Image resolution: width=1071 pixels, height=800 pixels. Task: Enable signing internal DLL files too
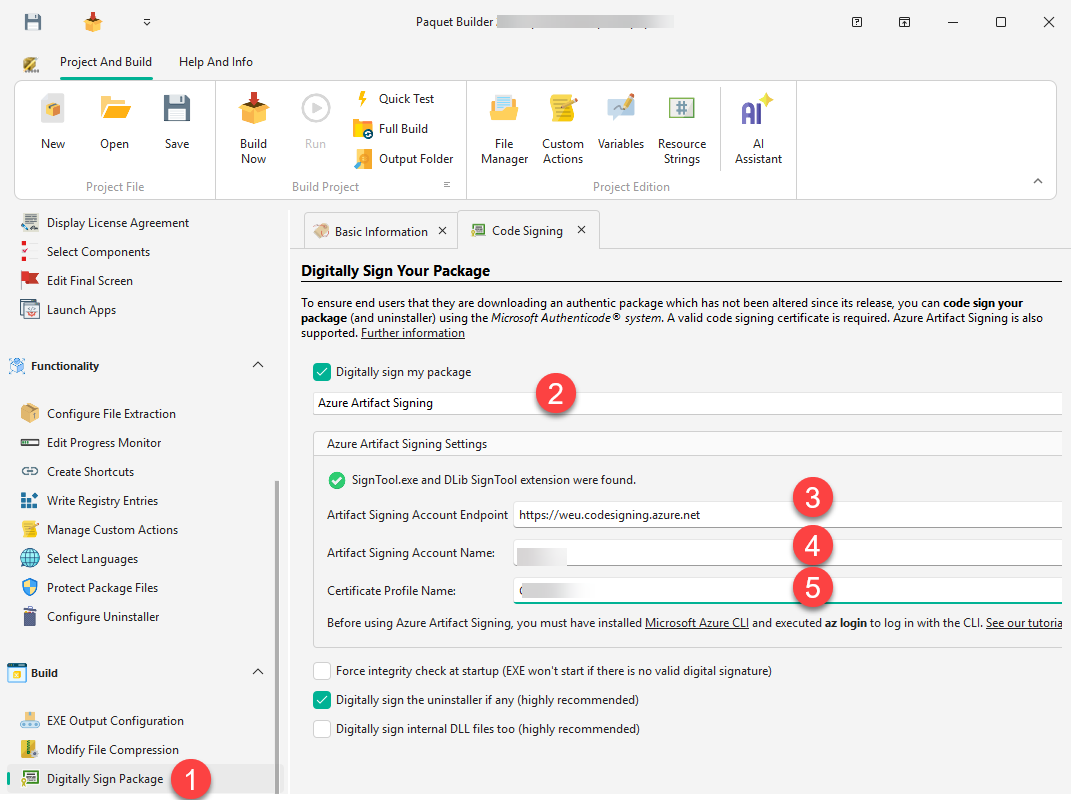(322, 728)
